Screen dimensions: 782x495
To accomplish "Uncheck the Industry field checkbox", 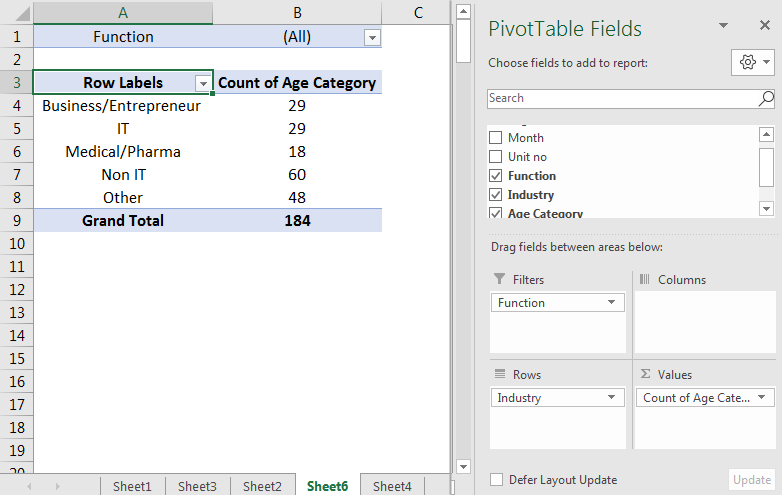I will (495, 195).
